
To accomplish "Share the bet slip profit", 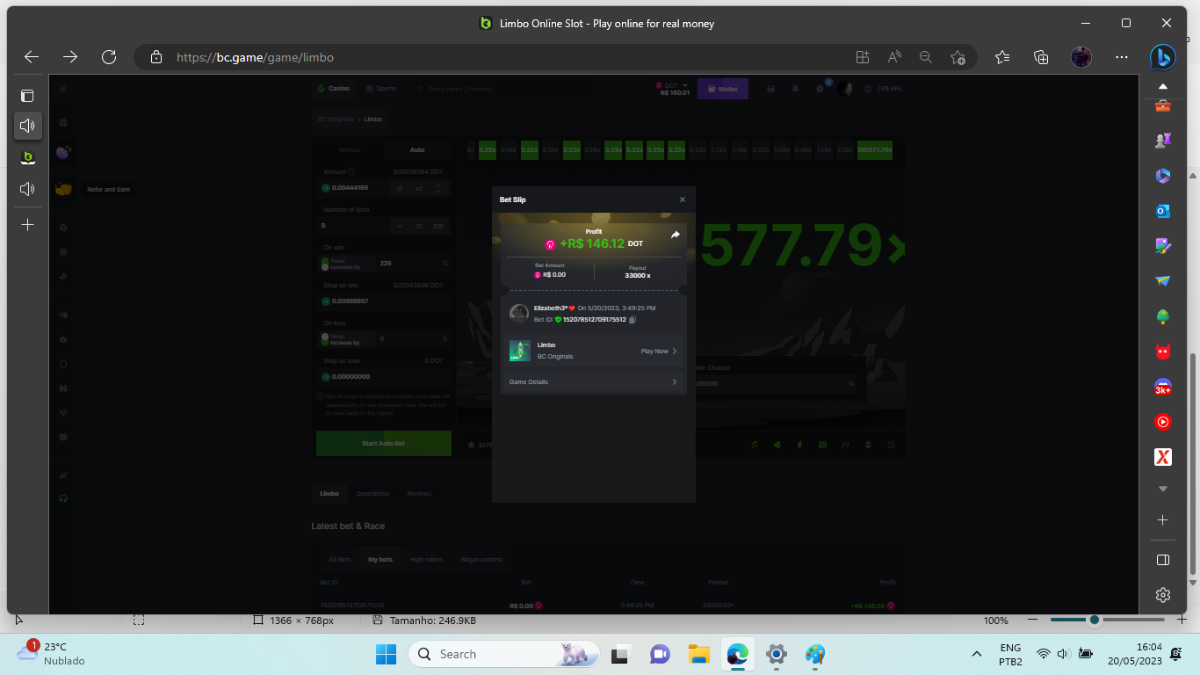I will (x=675, y=235).
